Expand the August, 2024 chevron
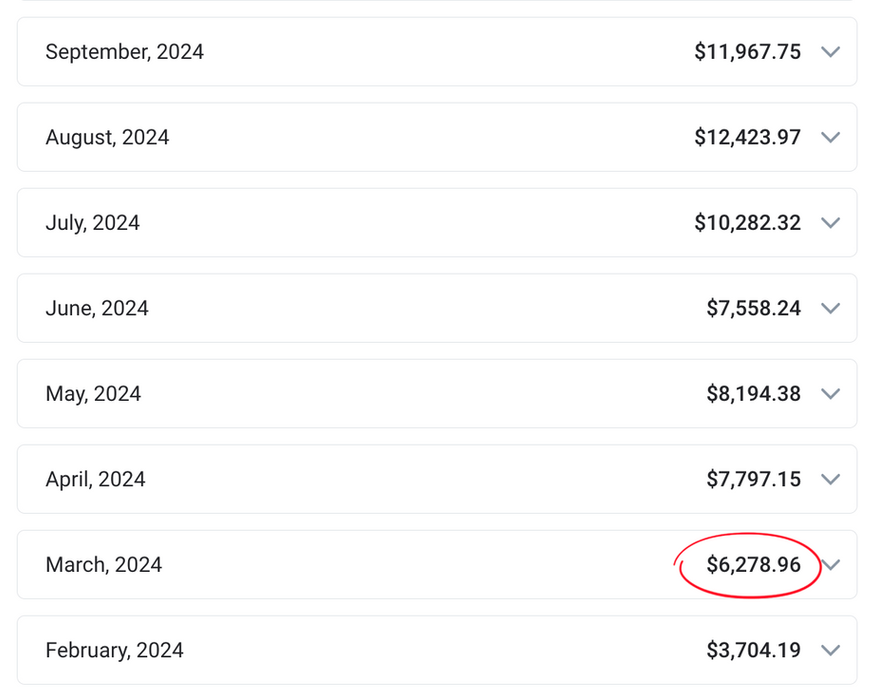 830,138
